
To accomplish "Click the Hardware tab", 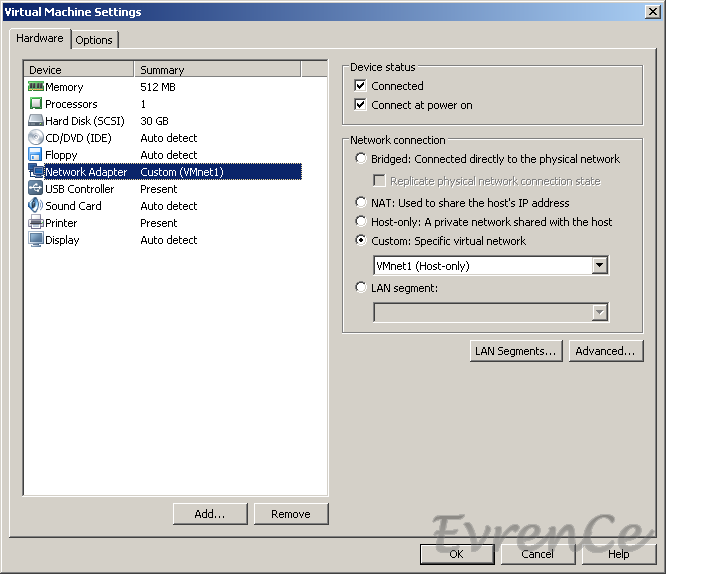I will (40, 39).
